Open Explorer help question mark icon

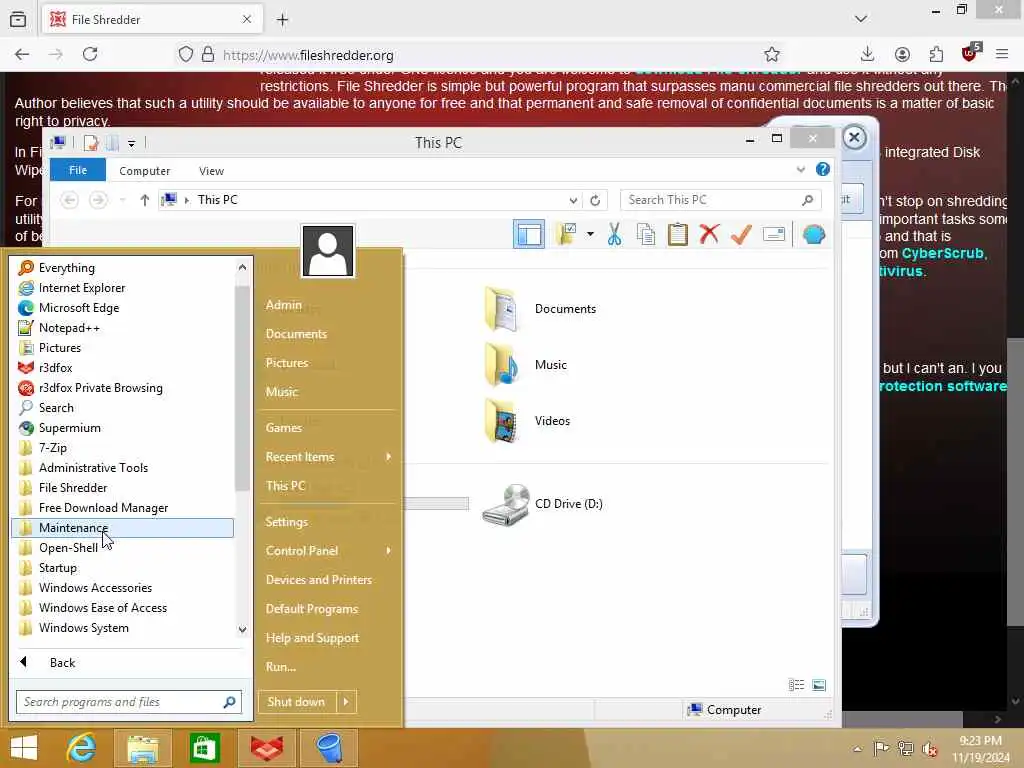click(823, 170)
